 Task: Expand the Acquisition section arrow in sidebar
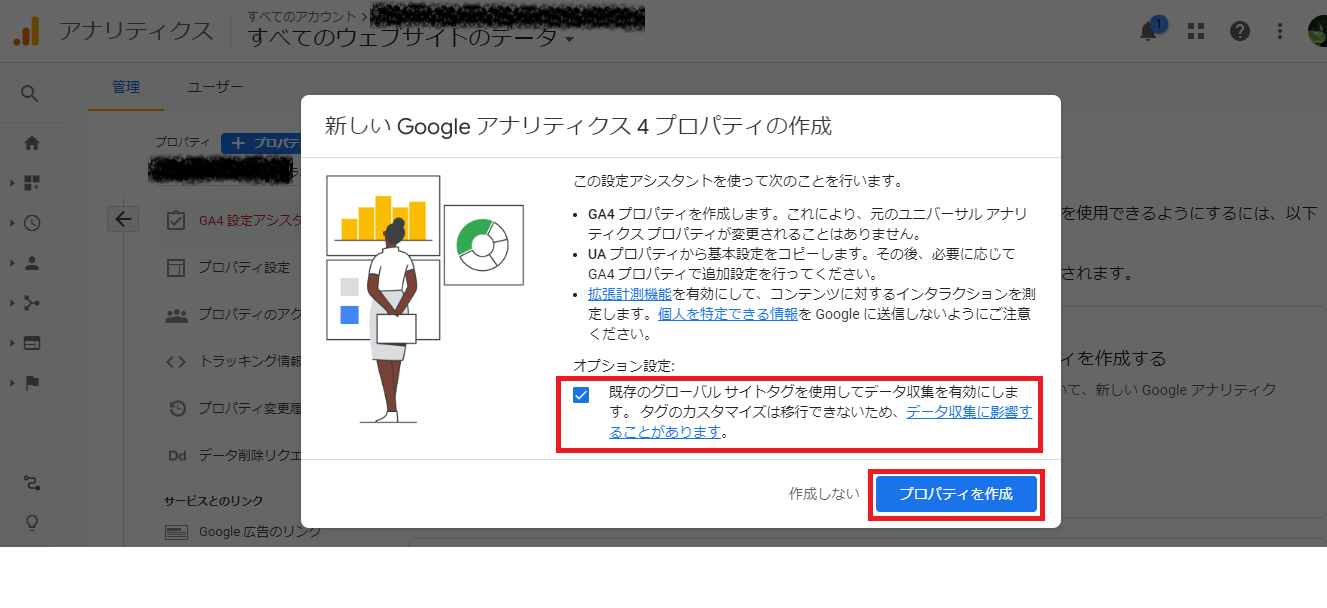12,303
